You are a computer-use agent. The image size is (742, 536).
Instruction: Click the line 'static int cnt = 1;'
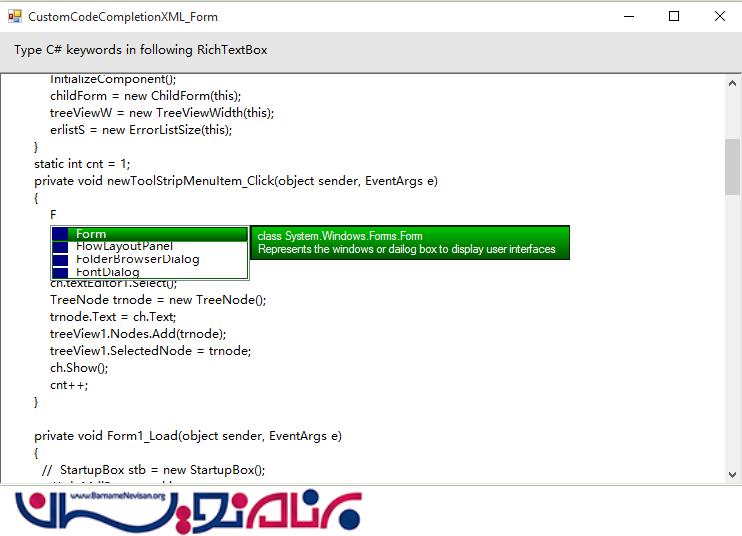[x=82, y=164]
